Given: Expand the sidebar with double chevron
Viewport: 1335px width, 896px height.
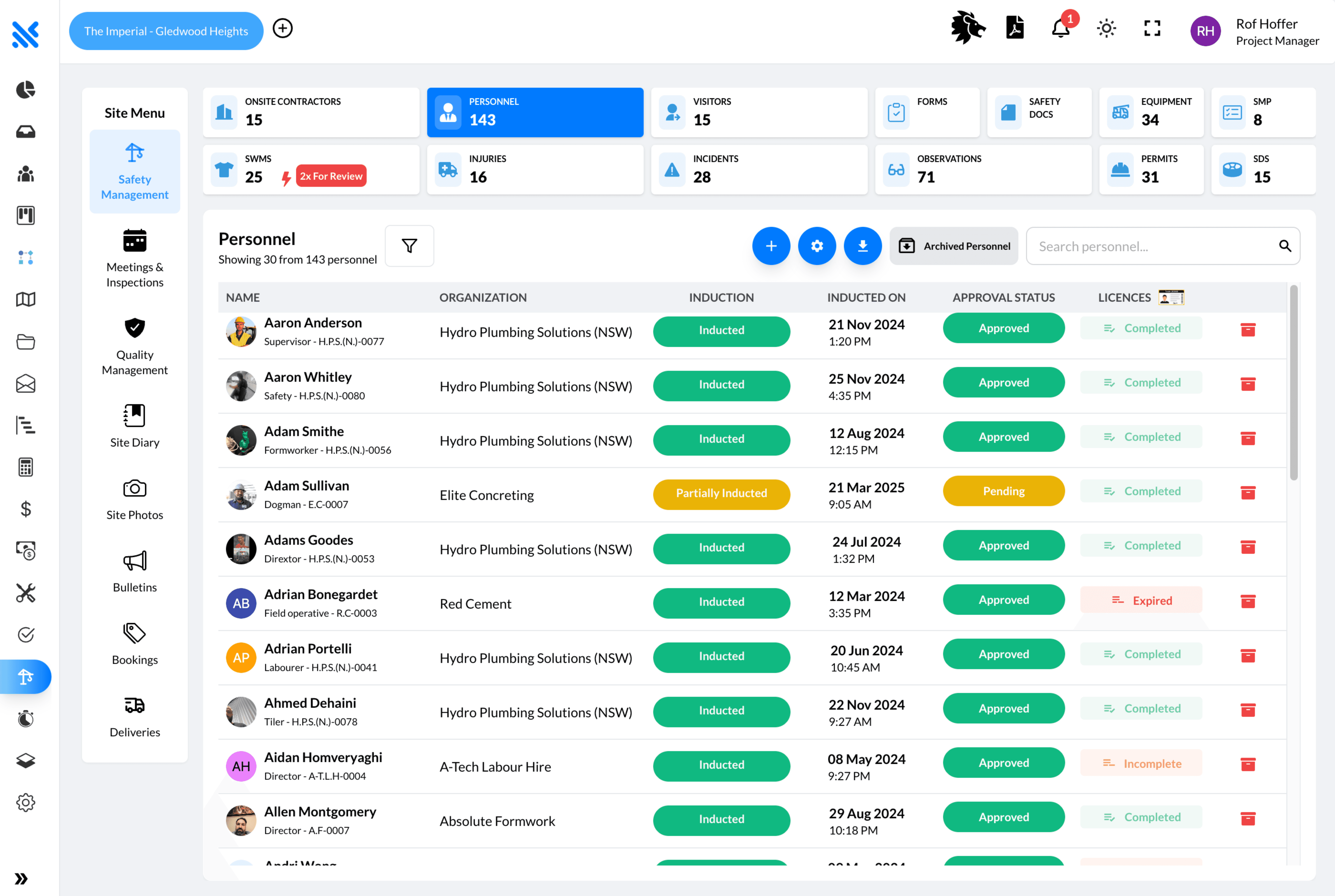Looking at the screenshot, I should [22, 878].
